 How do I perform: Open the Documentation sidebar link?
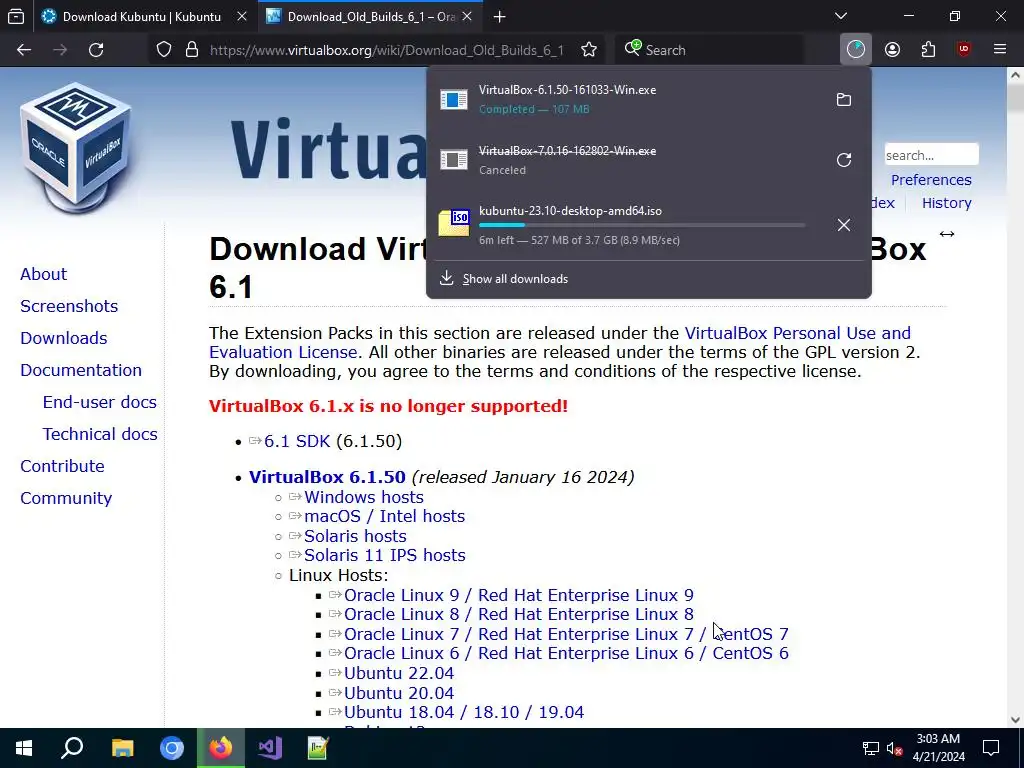point(80,370)
